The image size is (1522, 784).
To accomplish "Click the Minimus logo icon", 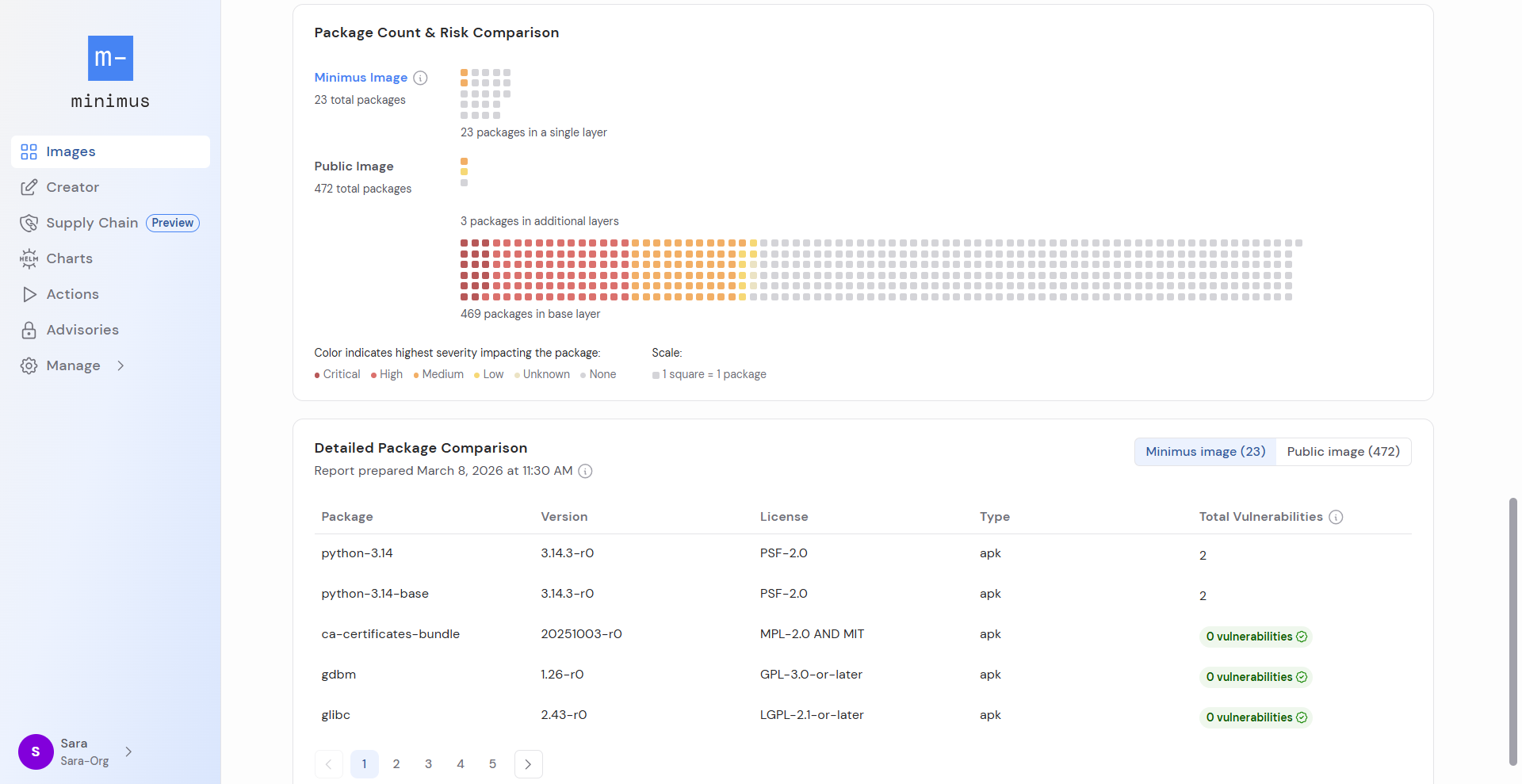I will tap(110, 58).
